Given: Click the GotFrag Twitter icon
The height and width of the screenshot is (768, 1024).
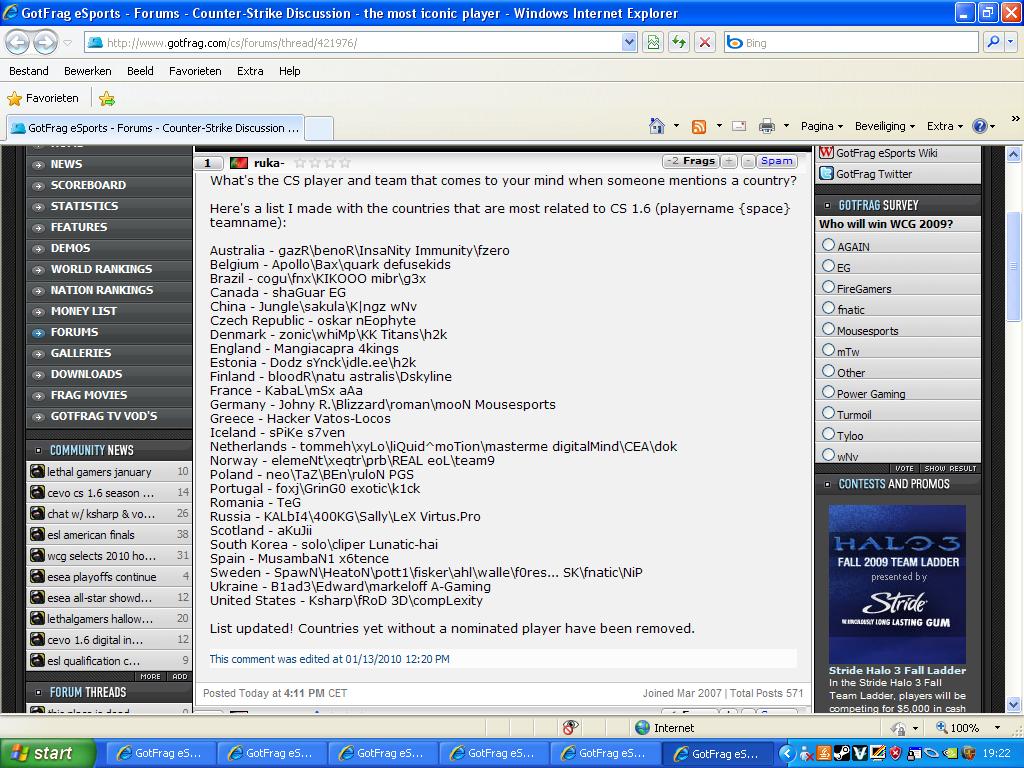Looking at the screenshot, I should [826, 174].
